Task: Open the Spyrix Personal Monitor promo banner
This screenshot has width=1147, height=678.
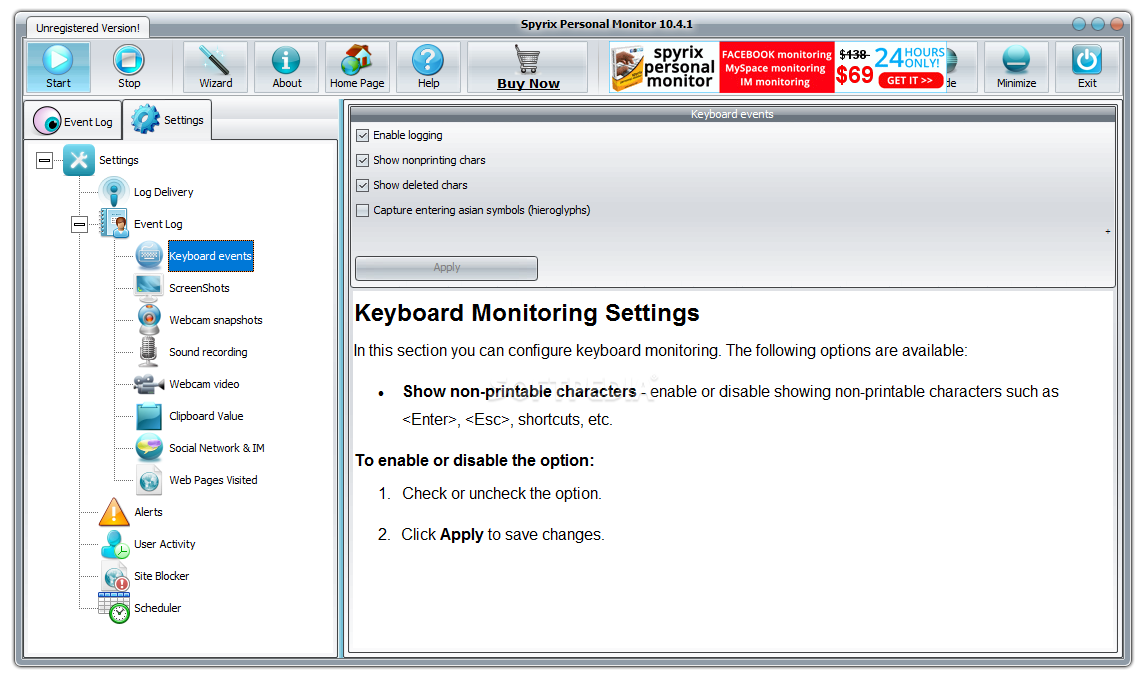Action: [778, 67]
